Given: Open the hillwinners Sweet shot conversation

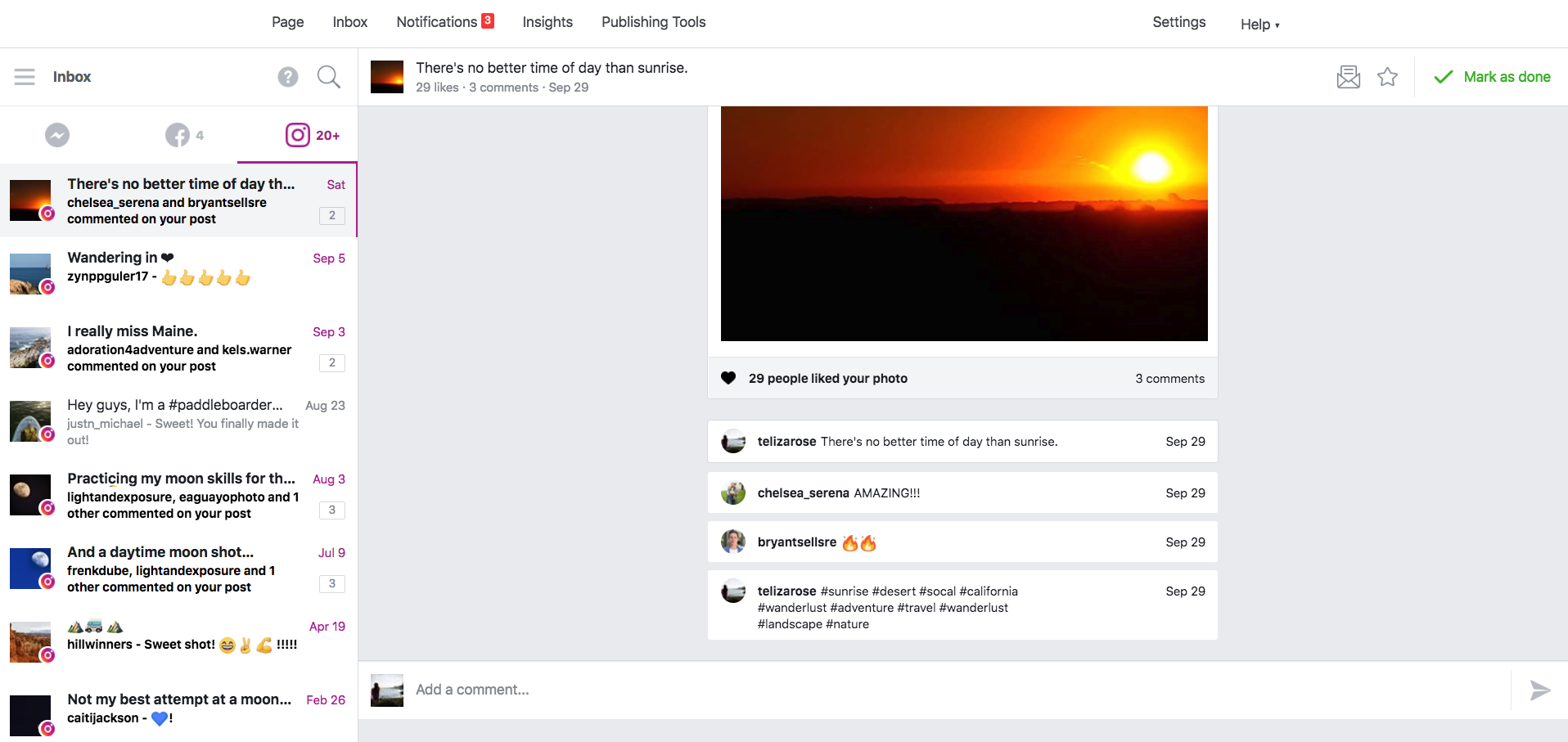Looking at the screenshot, I should point(178,642).
